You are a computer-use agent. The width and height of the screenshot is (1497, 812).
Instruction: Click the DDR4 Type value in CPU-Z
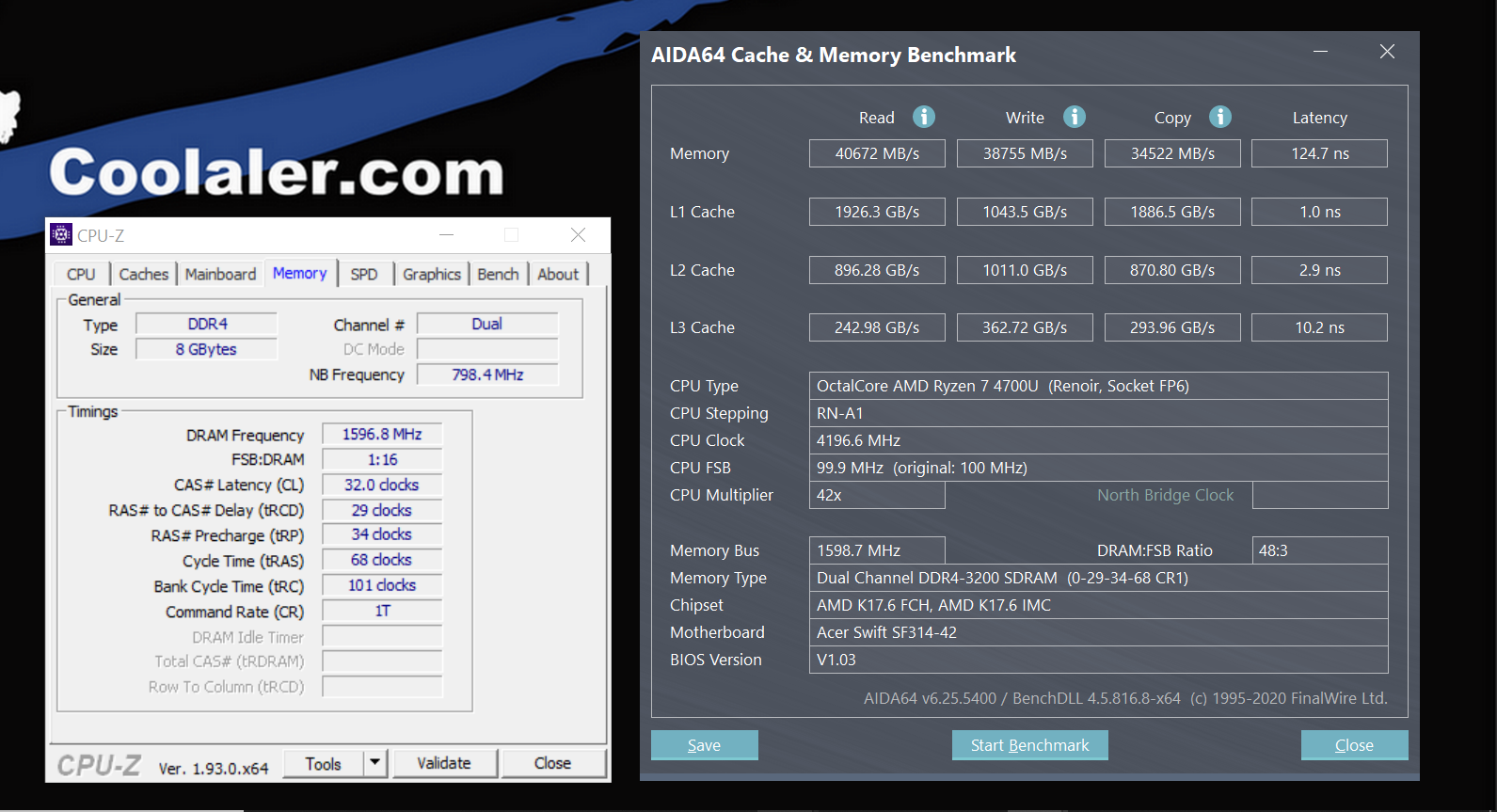207,324
